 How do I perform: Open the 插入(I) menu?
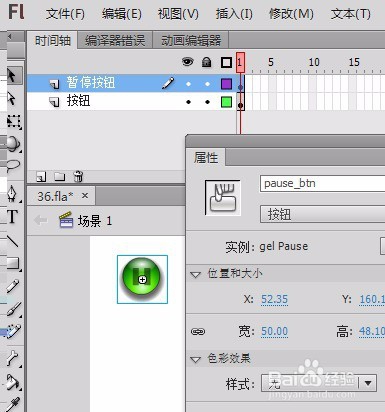click(x=234, y=14)
